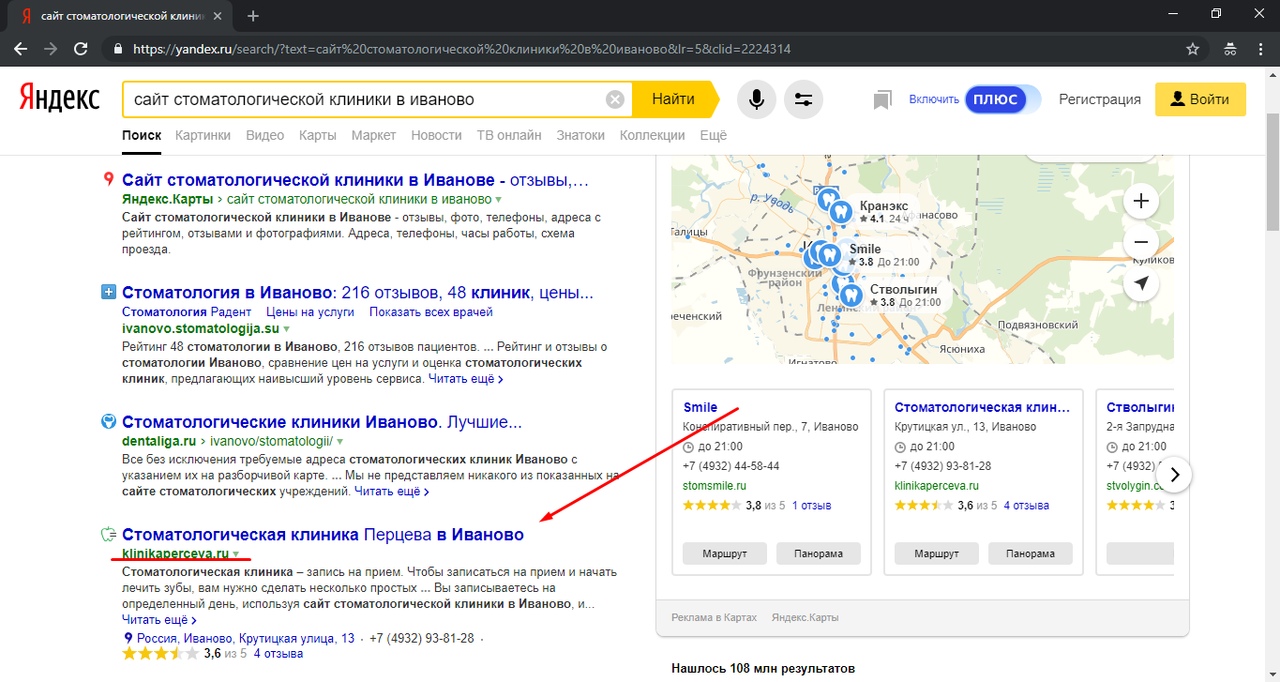Open search filter settings icon

802,99
